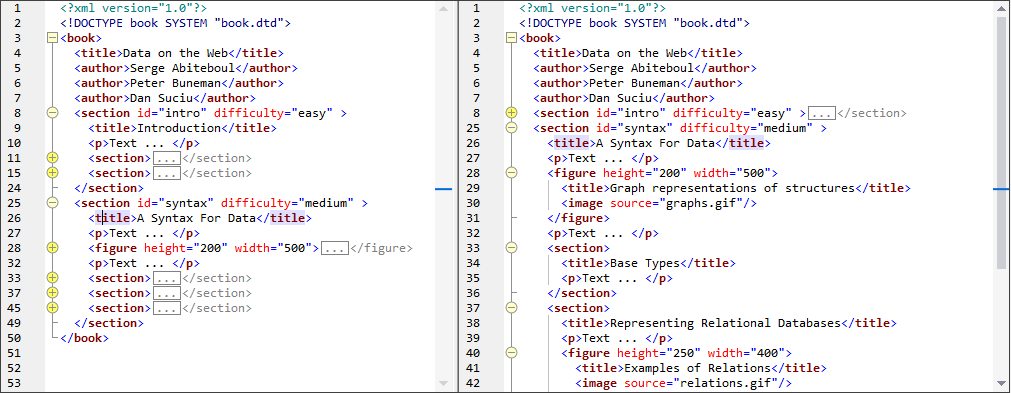Expand folded section on line 33, left pane
Viewport: 1011px width, 393px height.
pos(53,278)
